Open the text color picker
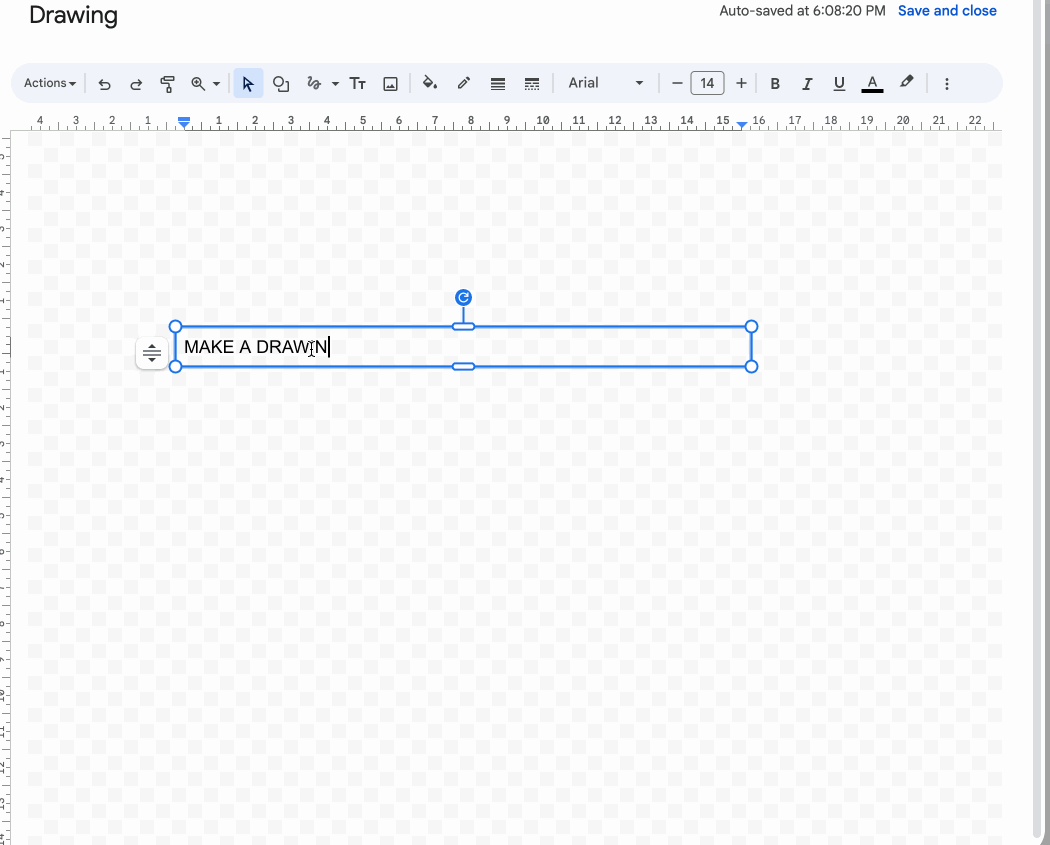The height and width of the screenshot is (845, 1050). tap(872, 84)
